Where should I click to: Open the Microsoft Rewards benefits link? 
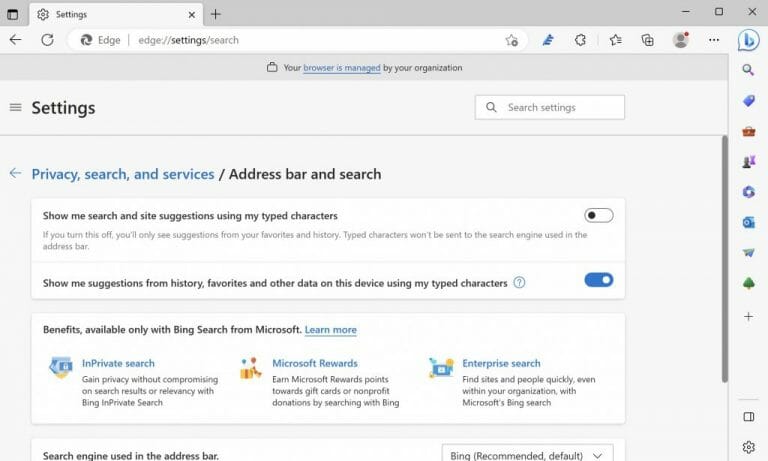[x=315, y=363]
